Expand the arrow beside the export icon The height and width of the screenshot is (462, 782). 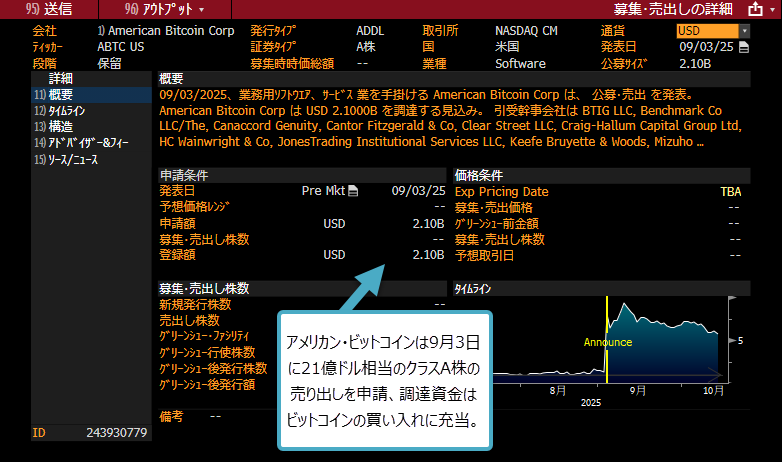coord(771,9)
